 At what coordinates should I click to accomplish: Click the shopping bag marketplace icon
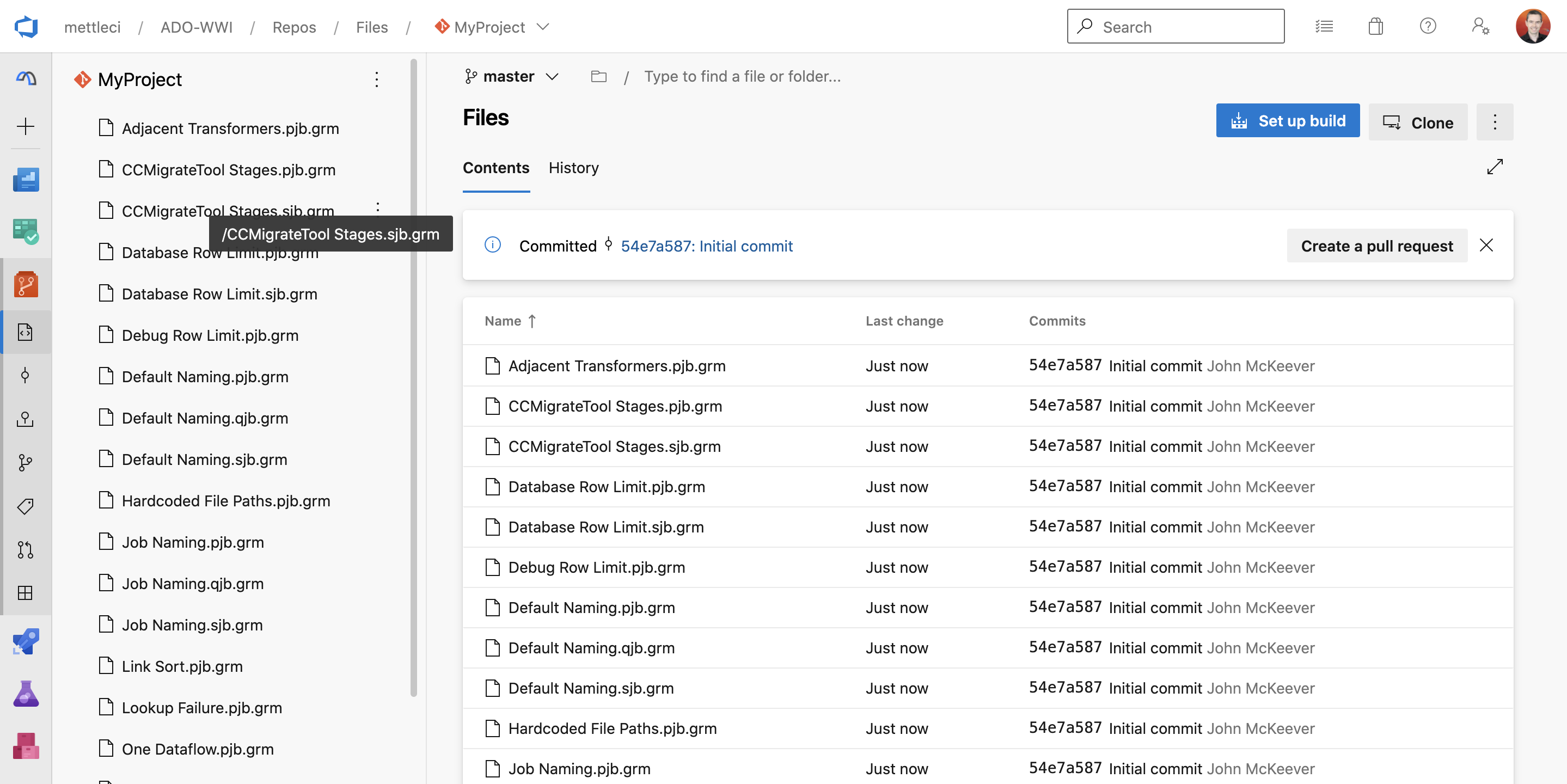tap(1375, 27)
